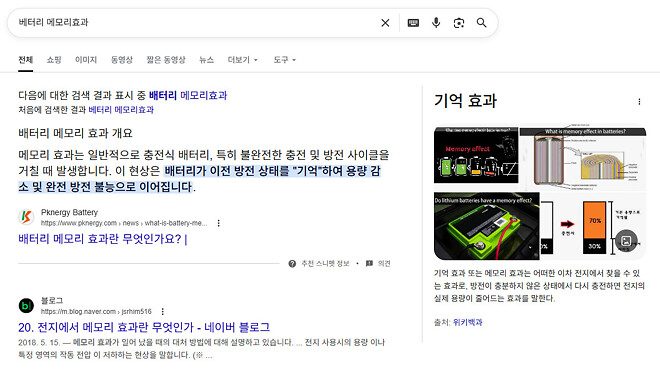Open result 배터리 메모리 효과란 무엇인가요?
This screenshot has height=375, width=660.
(103, 239)
